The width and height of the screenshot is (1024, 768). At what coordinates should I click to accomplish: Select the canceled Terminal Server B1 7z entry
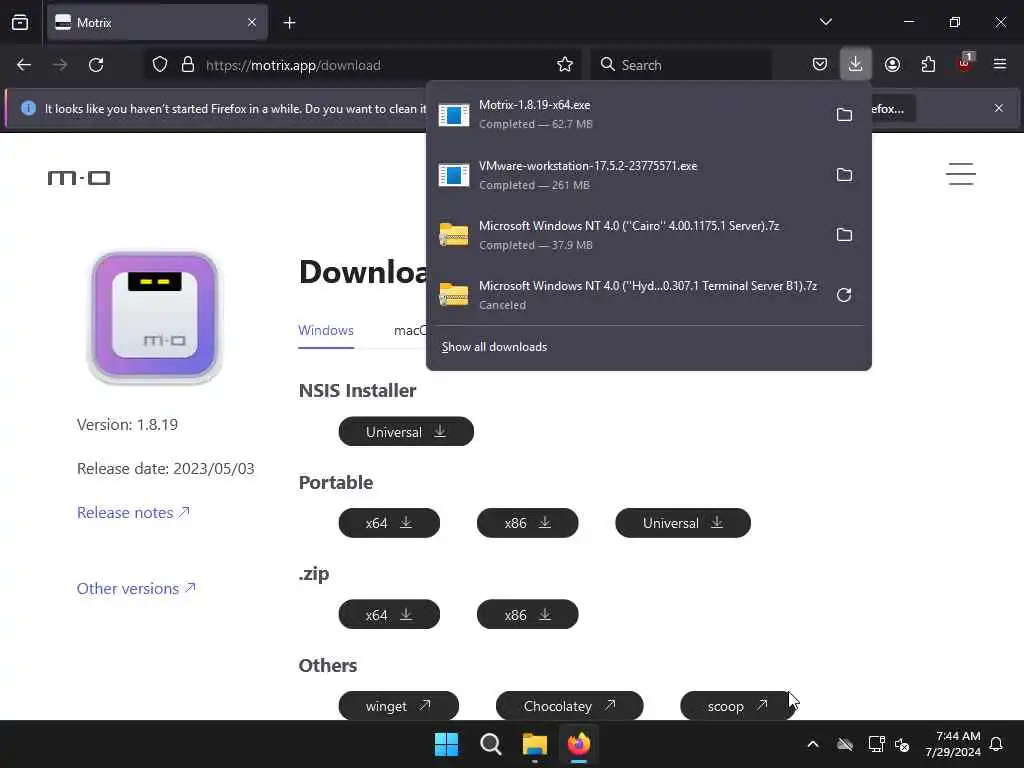[627, 295]
